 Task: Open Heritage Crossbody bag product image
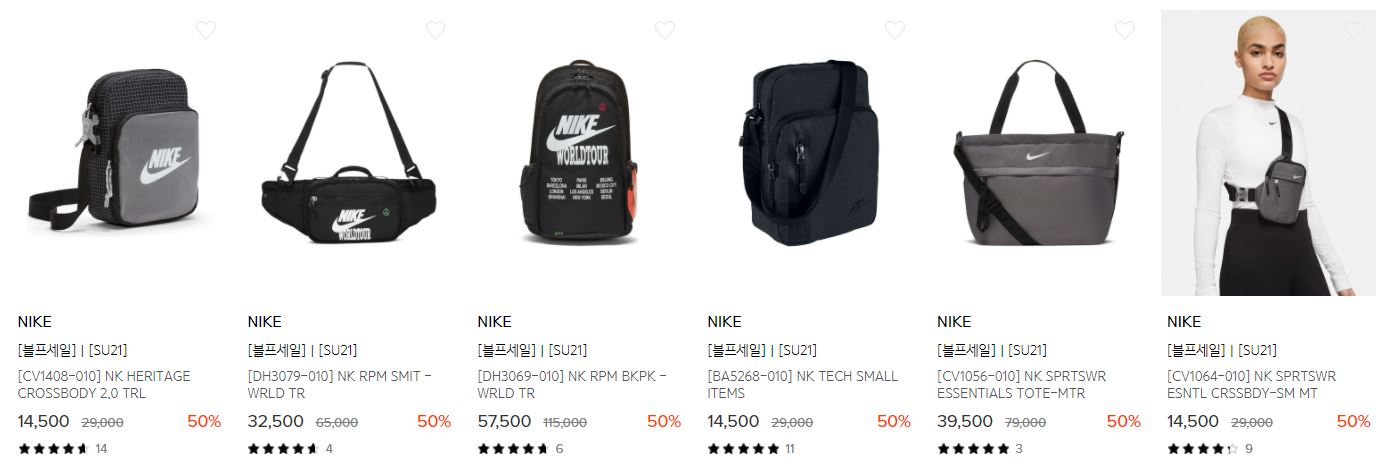click(119, 153)
